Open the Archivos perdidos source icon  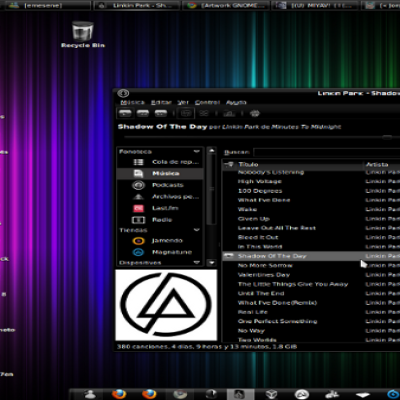[138, 197]
